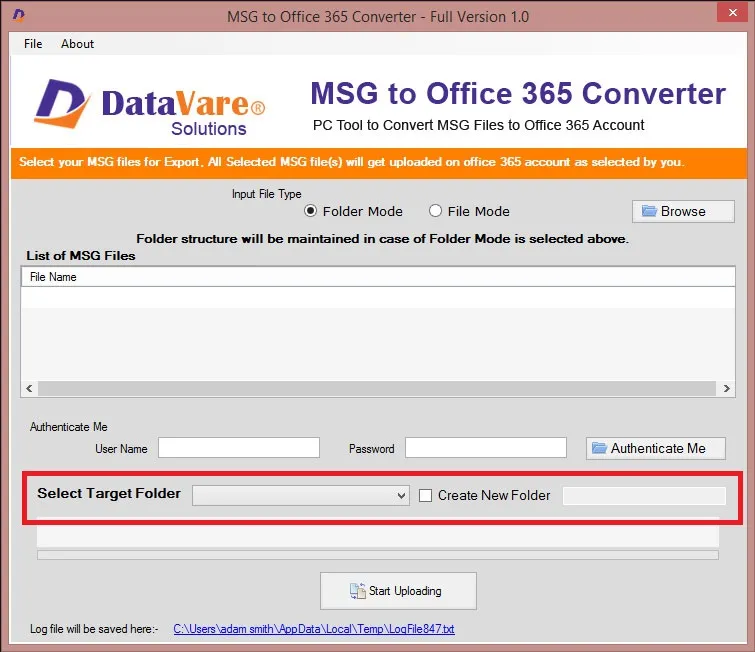The image size is (755, 652).
Task: Enable the Create New Folder checkbox
Action: (425, 496)
